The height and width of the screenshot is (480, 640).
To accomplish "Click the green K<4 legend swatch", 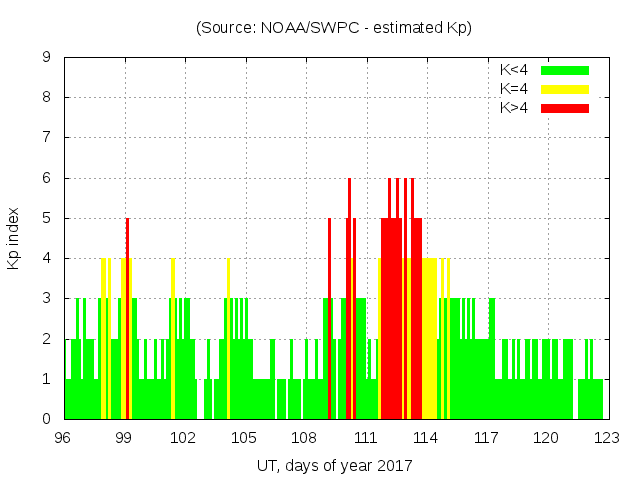I will [565, 70].
